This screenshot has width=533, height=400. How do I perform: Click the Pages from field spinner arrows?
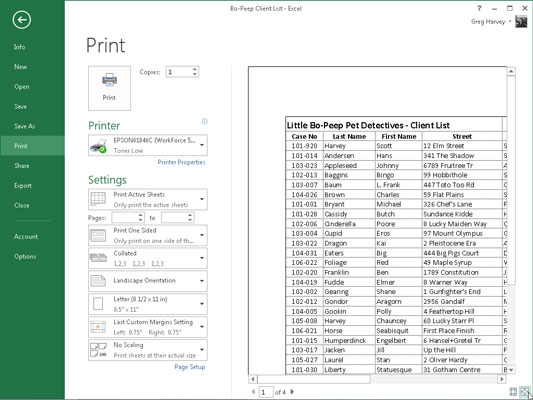(x=141, y=218)
